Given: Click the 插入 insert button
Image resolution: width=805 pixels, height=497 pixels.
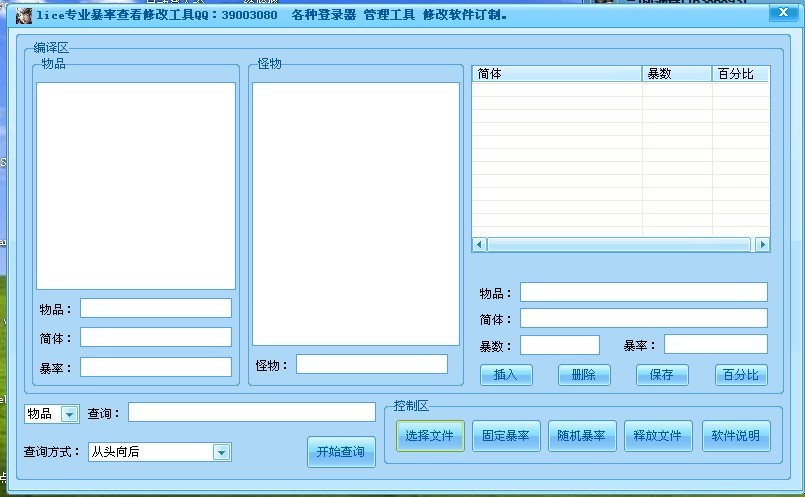Looking at the screenshot, I should pos(506,375).
